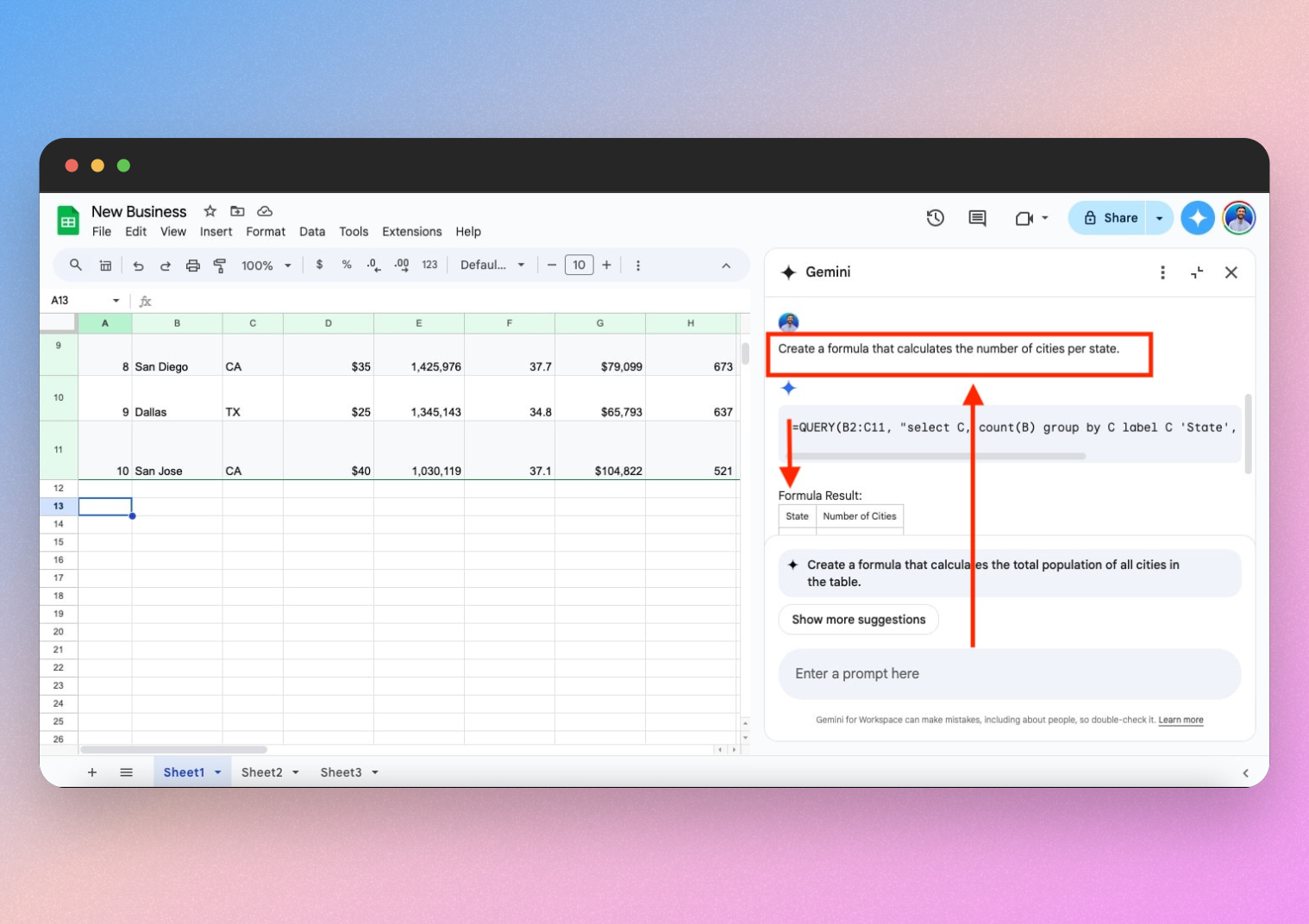1309x924 pixels.
Task: Collapse the Gemini panel icon
Action: click(1197, 272)
